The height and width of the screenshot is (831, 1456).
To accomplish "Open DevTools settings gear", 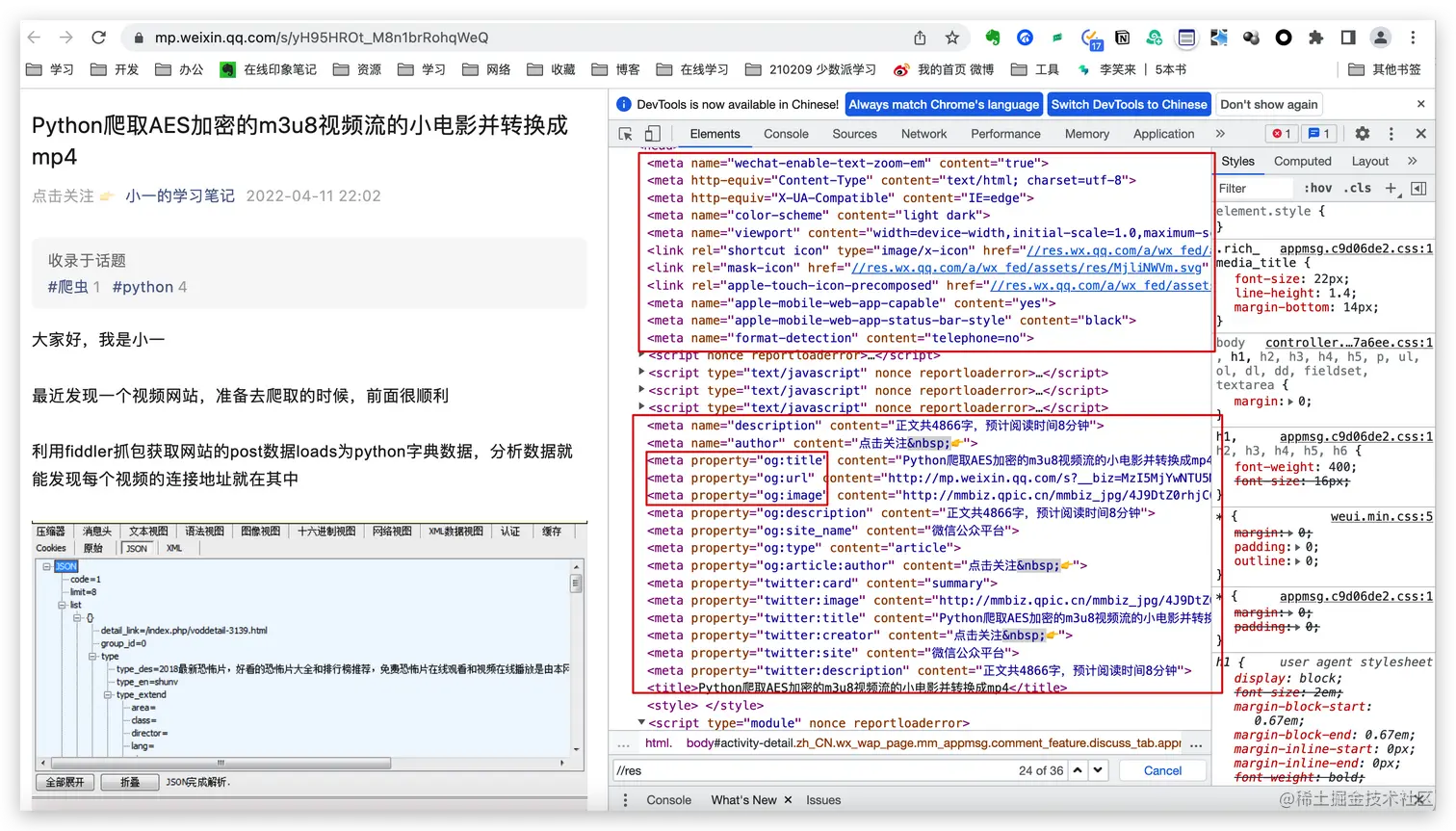I will point(1363,134).
